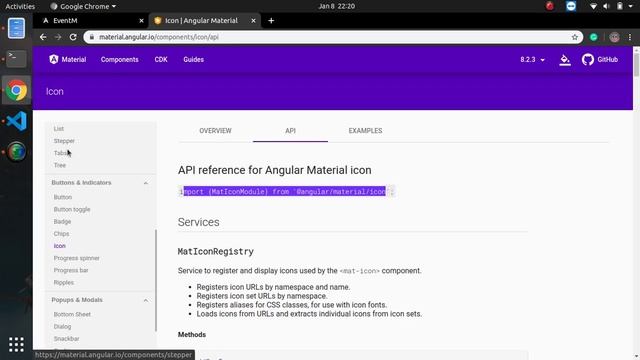Open the Chrome profile avatar

coord(614,37)
